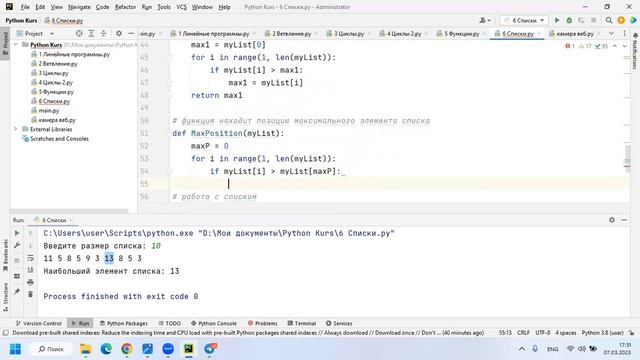Click the stop run icon in toolbar
This screenshot has width=640, height=360.
[593, 20]
